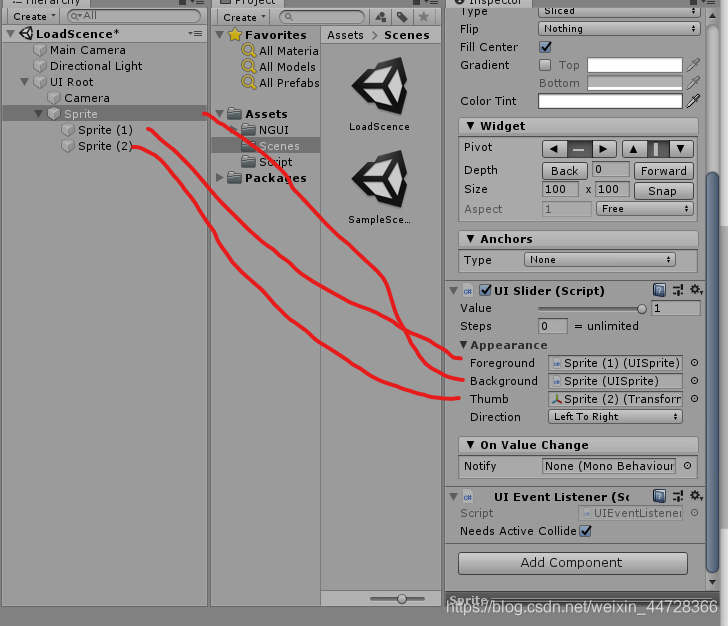Collapse the On Value Change section

pos(470,445)
